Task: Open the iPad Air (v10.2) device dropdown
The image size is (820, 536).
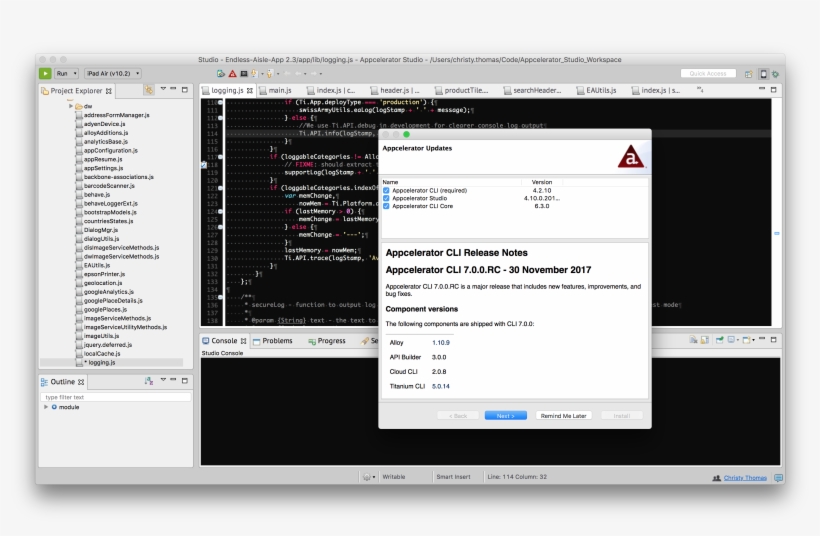Action: point(113,73)
